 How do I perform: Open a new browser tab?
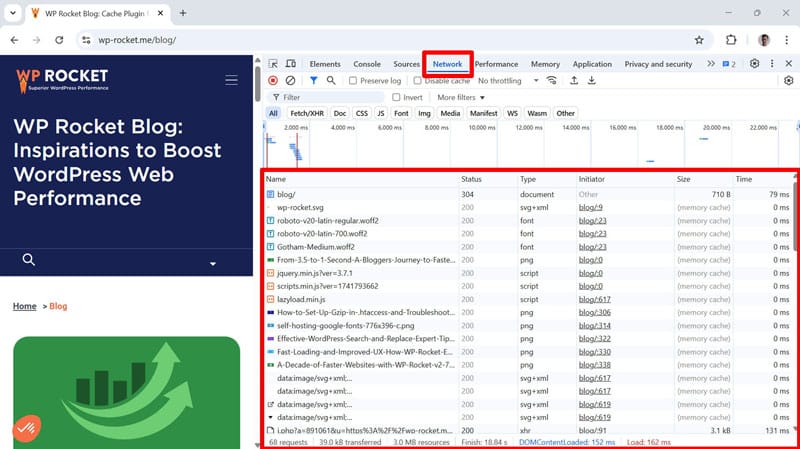click(183, 13)
